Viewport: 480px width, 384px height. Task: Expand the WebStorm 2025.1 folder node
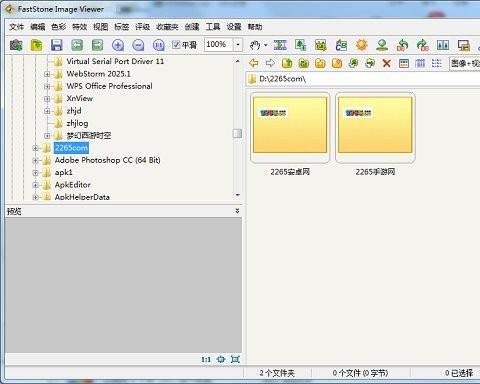pyautogui.click(x=47, y=74)
